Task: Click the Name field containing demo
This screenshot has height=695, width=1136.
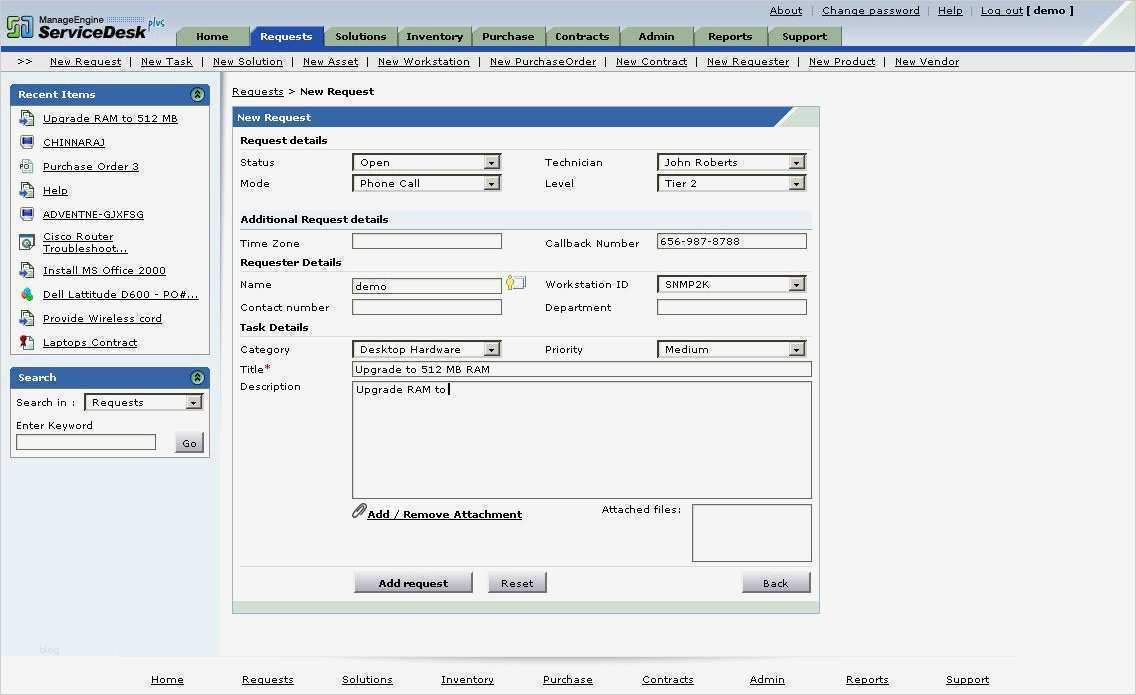Action: coord(427,286)
